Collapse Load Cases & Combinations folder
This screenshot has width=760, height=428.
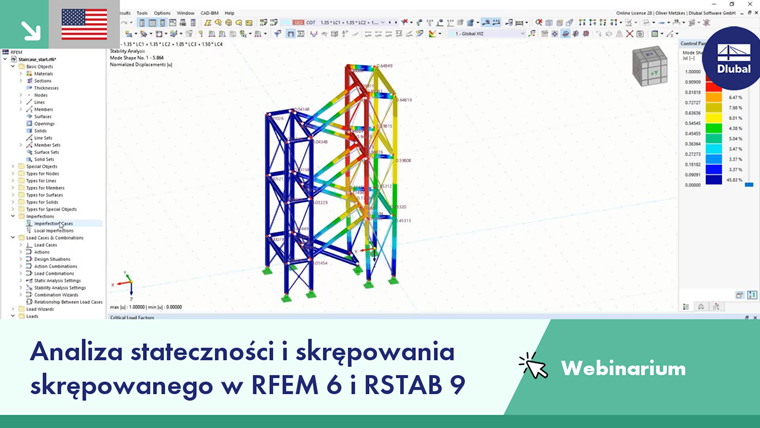(13, 238)
